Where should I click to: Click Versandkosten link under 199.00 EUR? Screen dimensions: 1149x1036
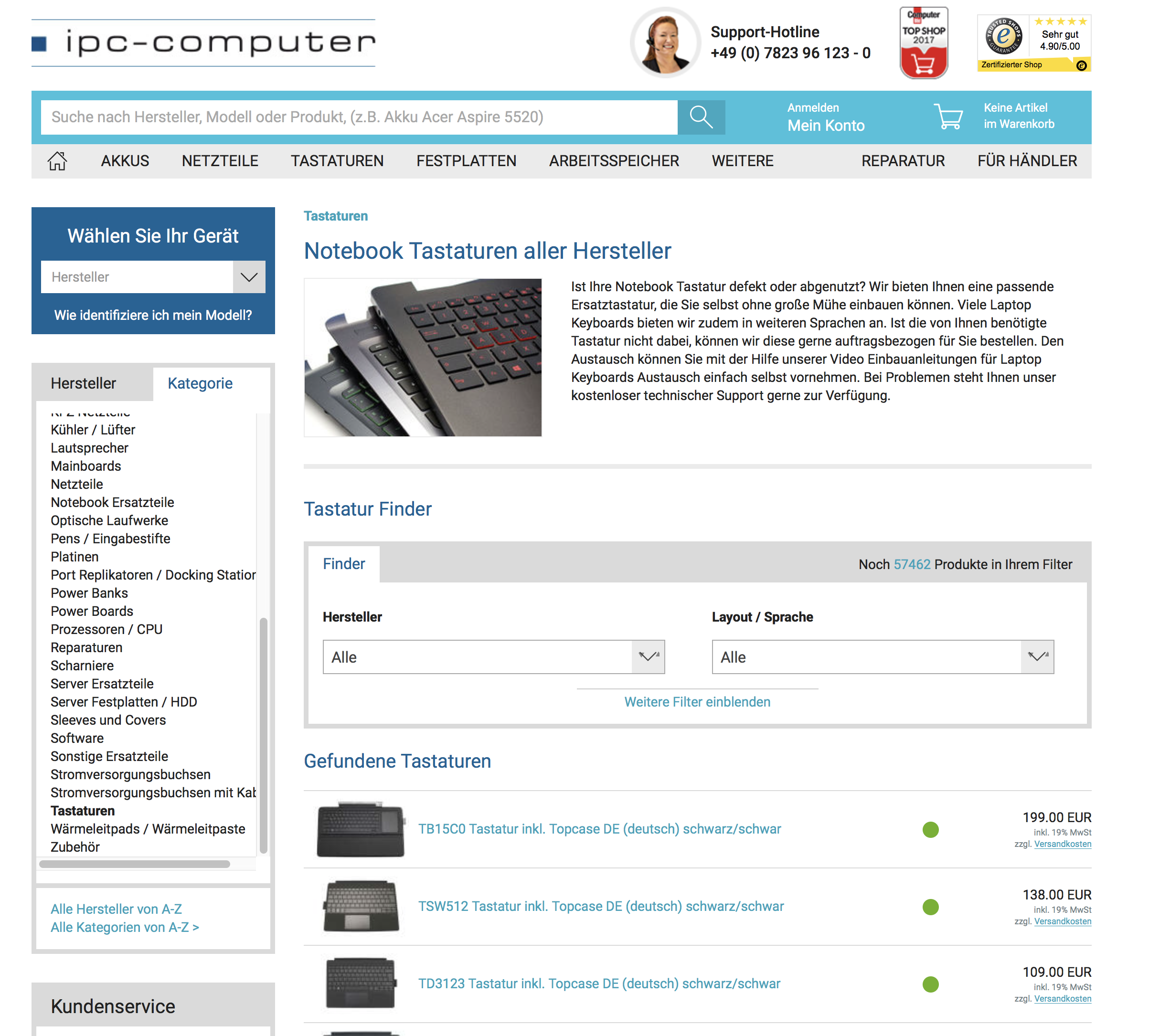1063,844
